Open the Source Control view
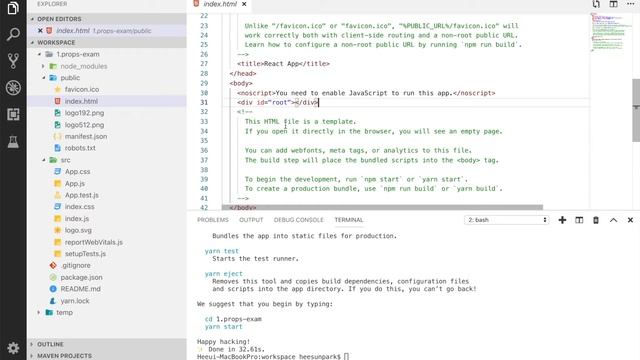 tap(13, 61)
